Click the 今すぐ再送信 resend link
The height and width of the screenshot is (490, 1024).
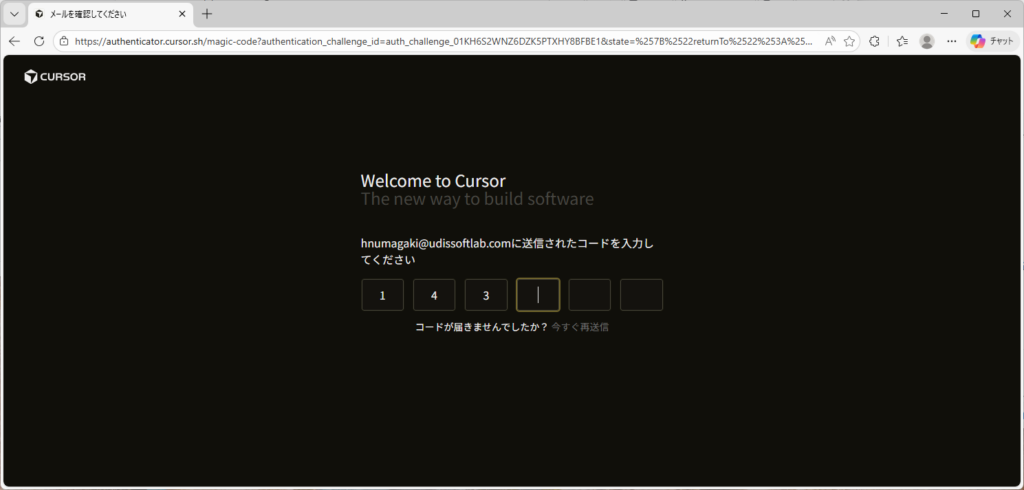(x=580, y=327)
